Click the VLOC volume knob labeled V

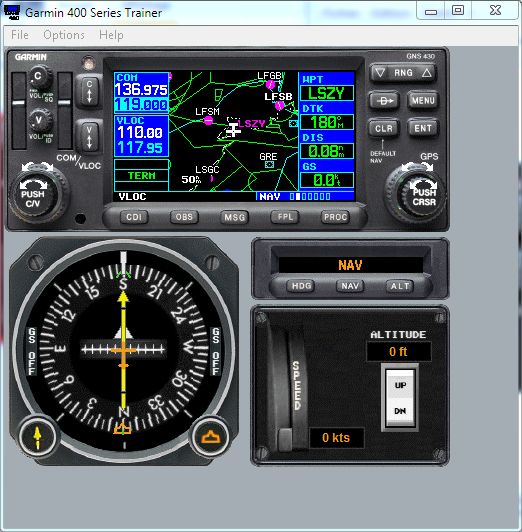pyautogui.click(x=39, y=120)
